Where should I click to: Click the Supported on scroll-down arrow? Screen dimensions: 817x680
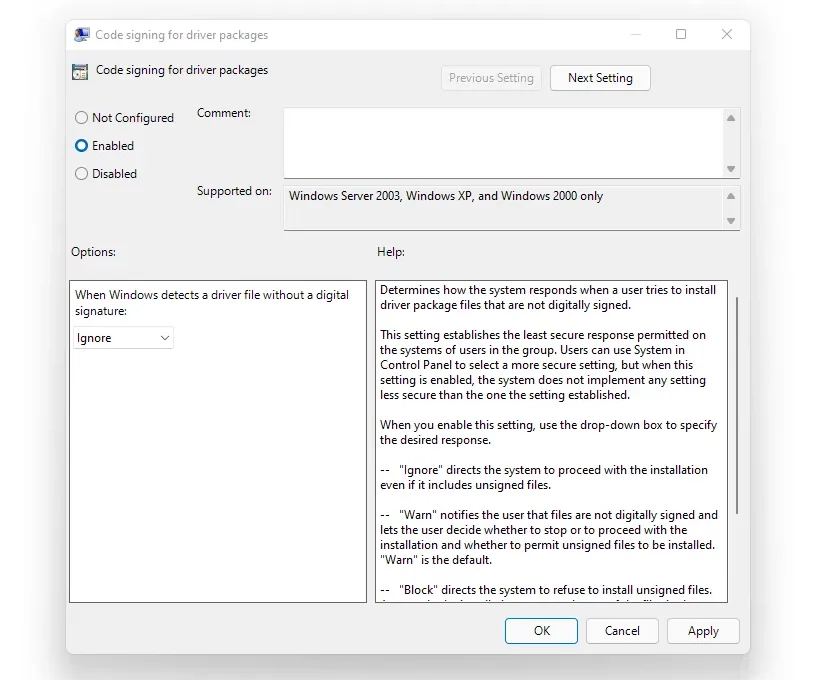pos(731,221)
